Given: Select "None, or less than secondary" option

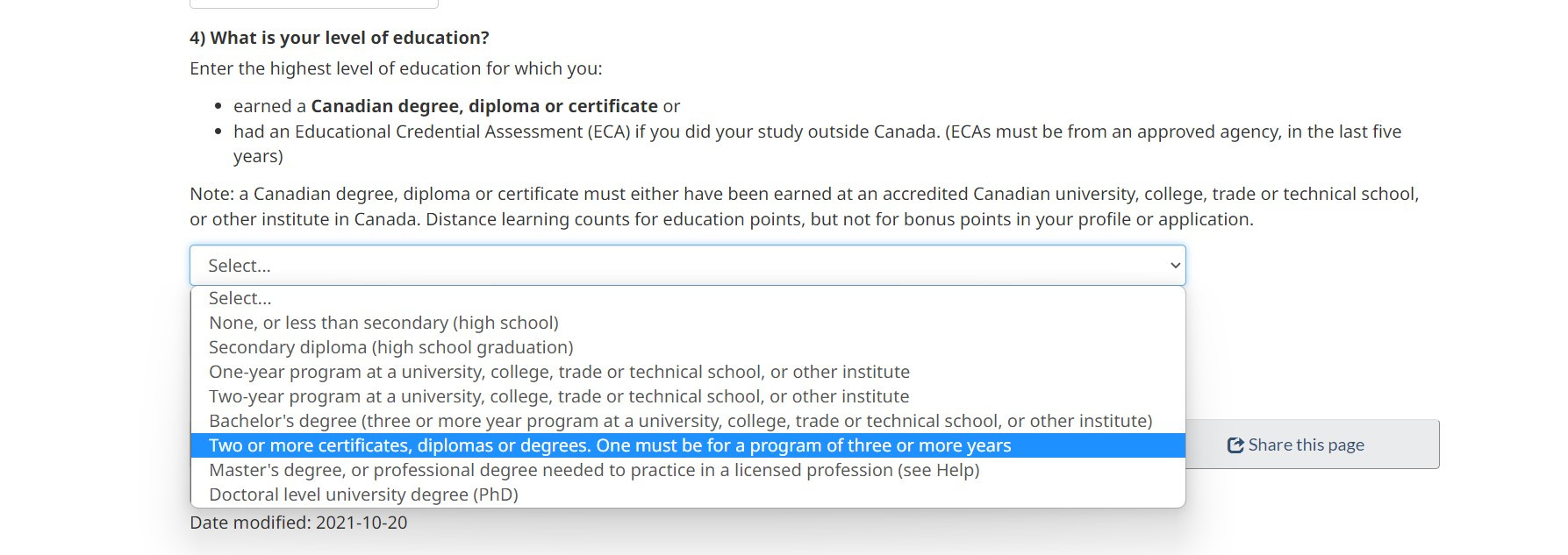Looking at the screenshot, I should click(383, 323).
